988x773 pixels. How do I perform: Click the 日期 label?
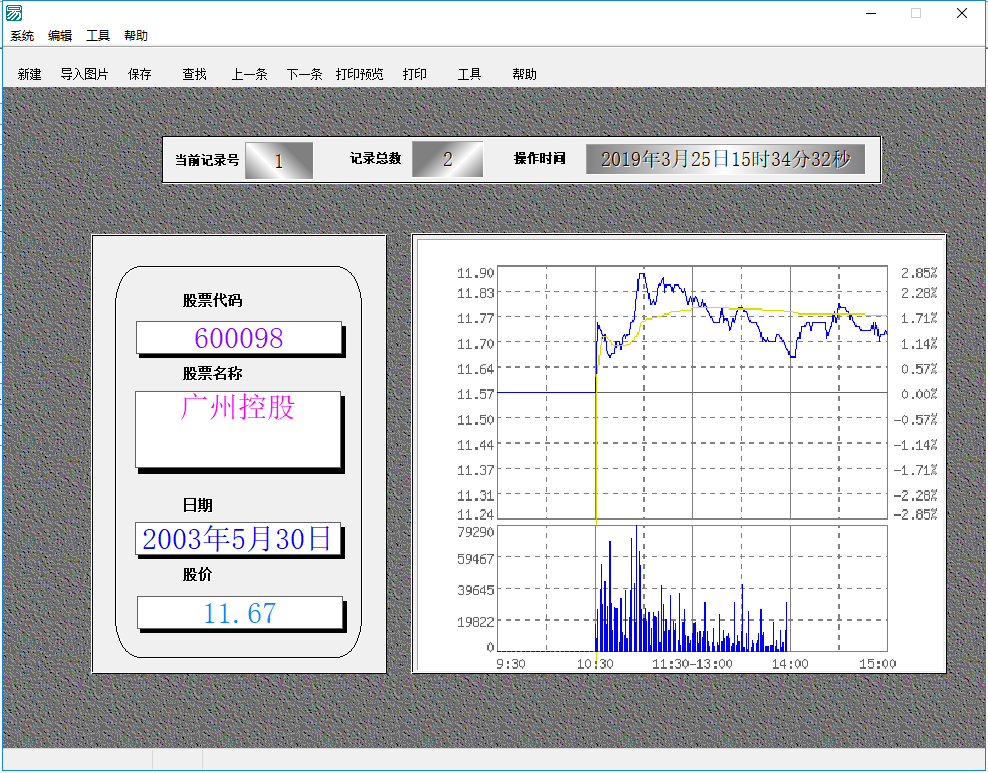point(197,505)
